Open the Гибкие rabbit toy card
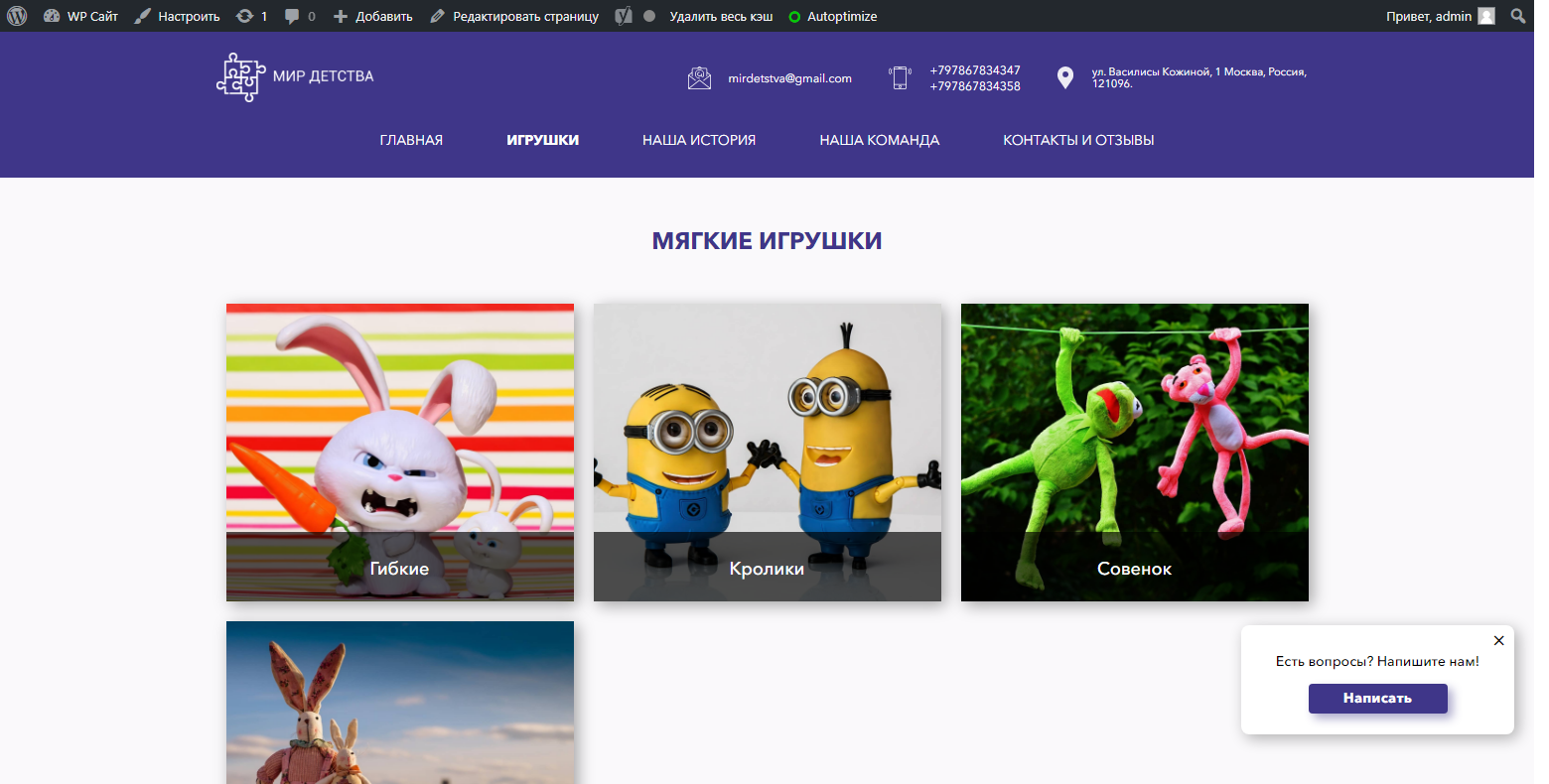The image size is (1549, 784). pos(400,453)
